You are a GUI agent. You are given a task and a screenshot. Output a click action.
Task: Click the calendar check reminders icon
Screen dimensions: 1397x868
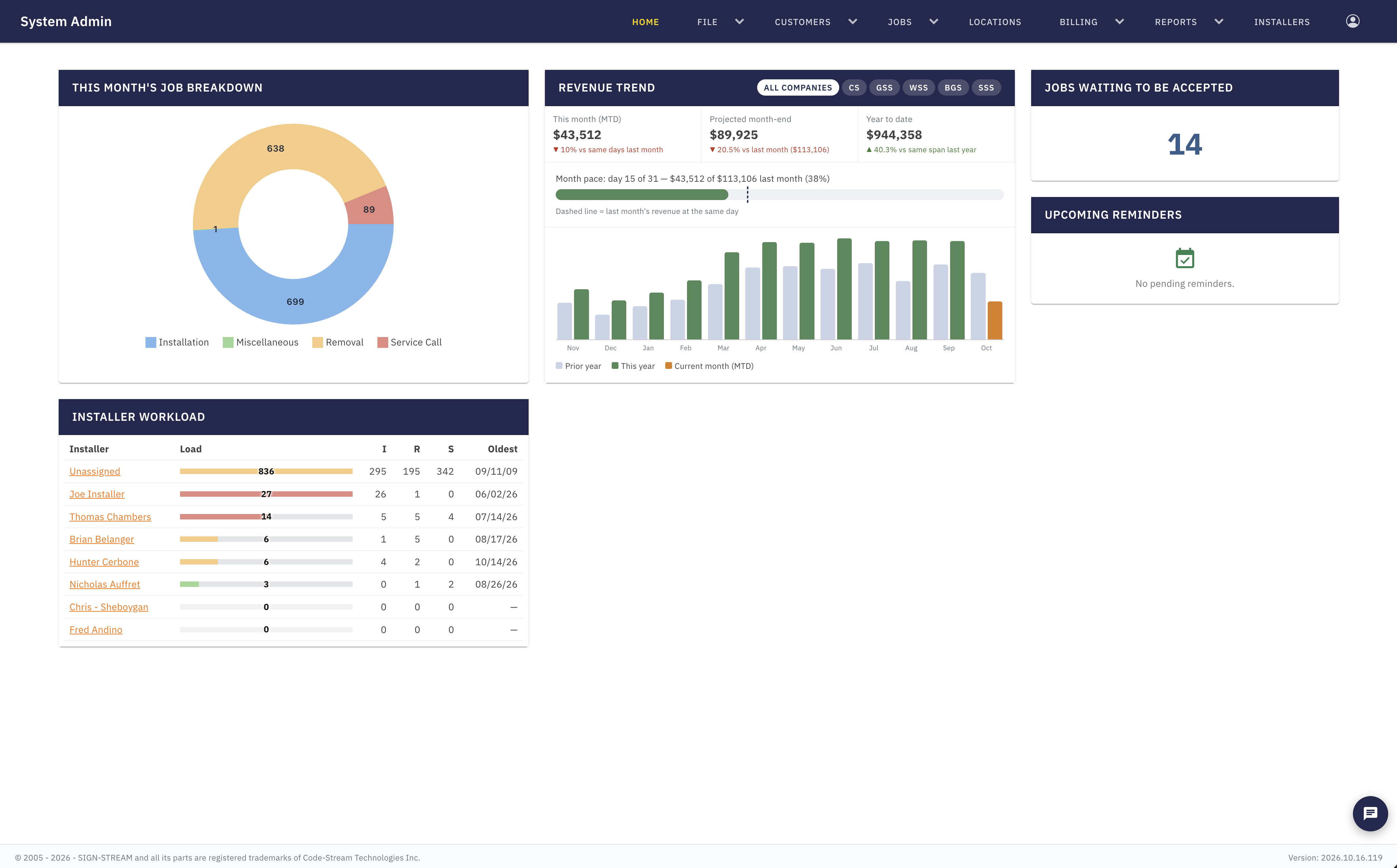pyautogui.click(x=1185, y=258)
